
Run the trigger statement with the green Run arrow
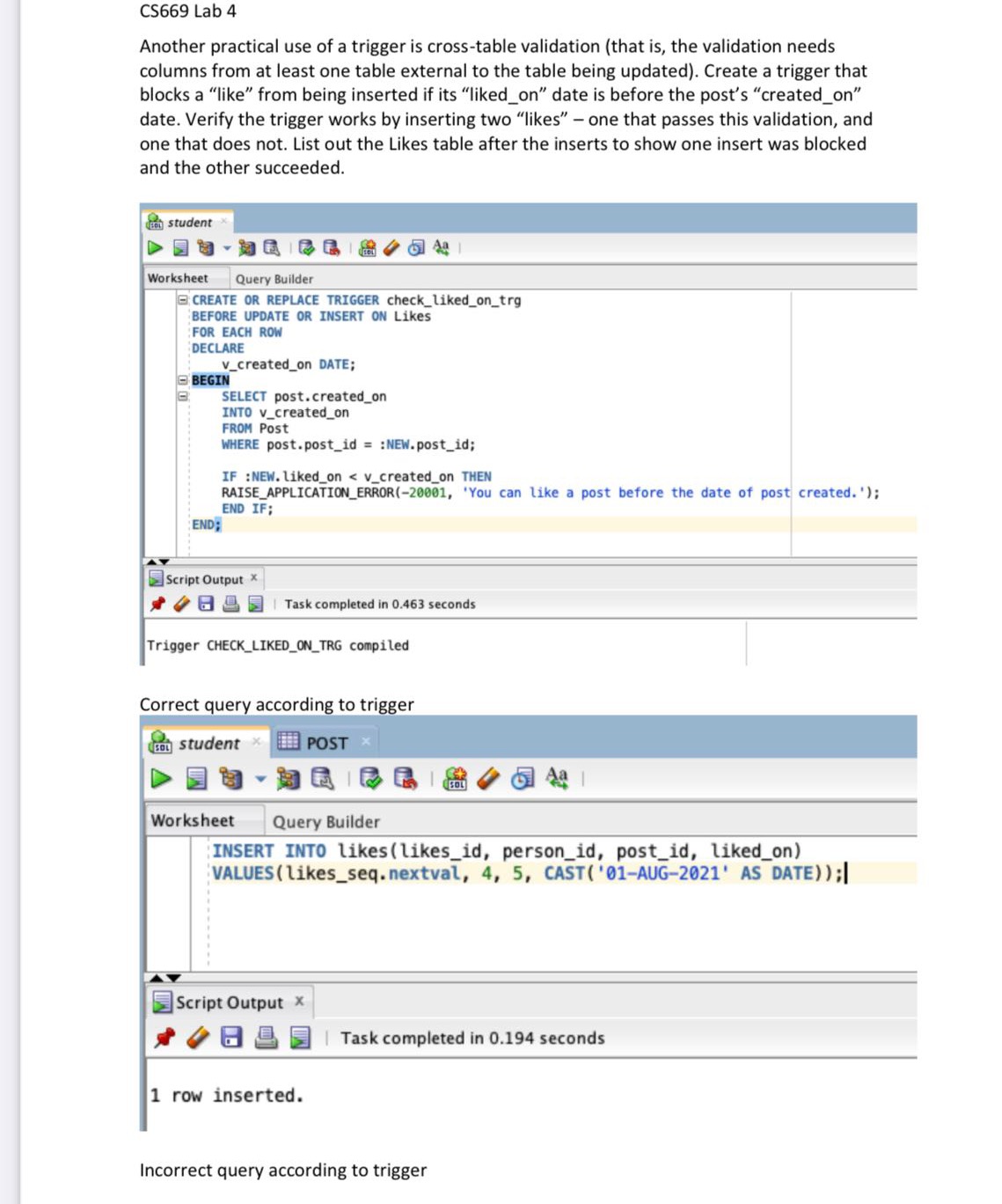point(155,248)
